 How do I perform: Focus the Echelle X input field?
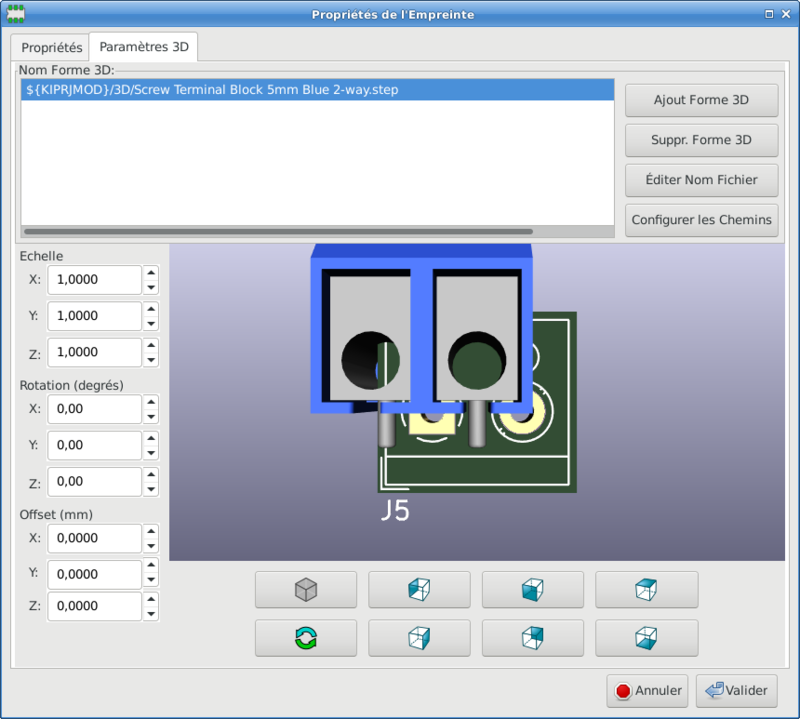click(x=94, y=280)
